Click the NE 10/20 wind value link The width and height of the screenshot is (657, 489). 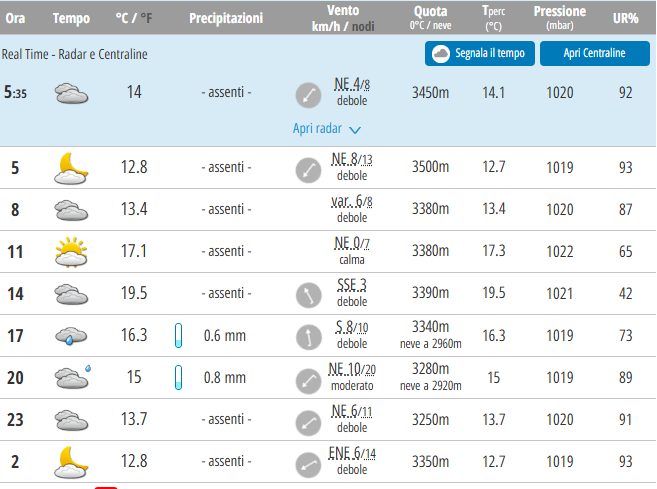[351, 370]
